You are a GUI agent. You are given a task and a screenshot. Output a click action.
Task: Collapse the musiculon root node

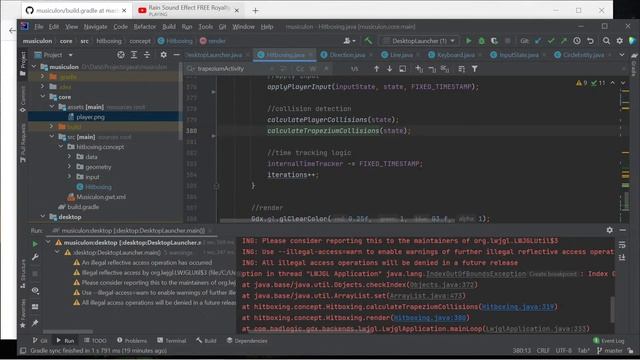34,67
